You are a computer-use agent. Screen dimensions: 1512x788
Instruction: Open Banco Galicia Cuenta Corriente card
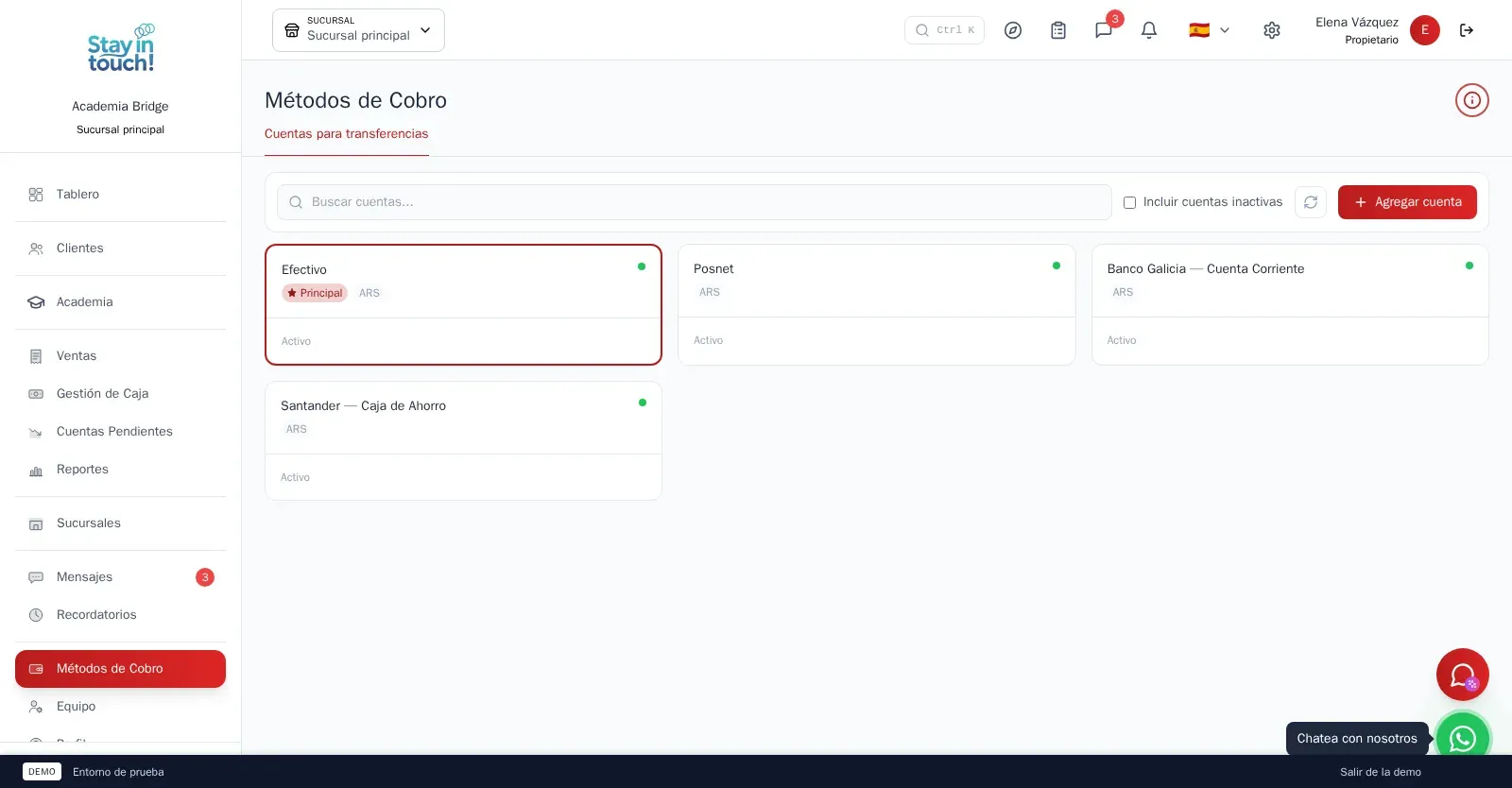1290,305
